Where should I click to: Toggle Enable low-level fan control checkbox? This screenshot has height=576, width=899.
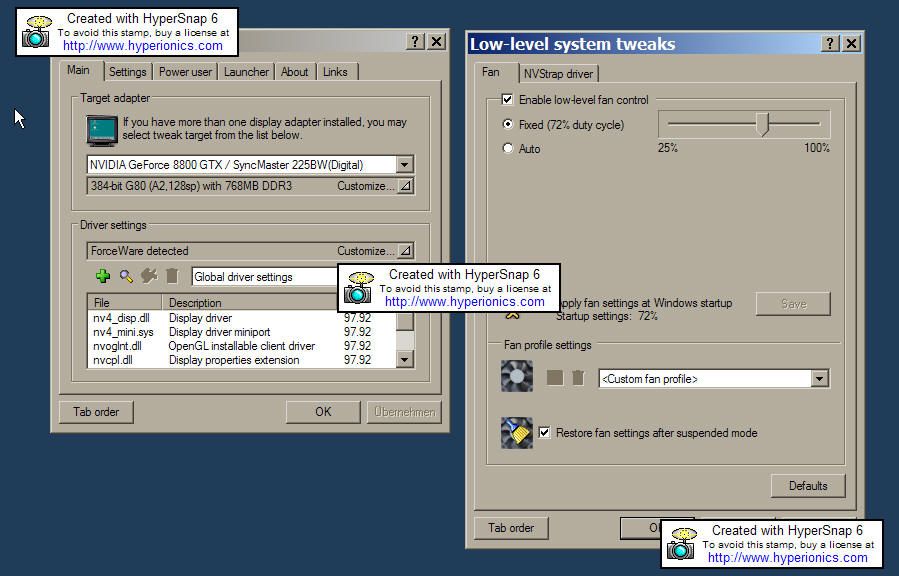coord(507,100)
